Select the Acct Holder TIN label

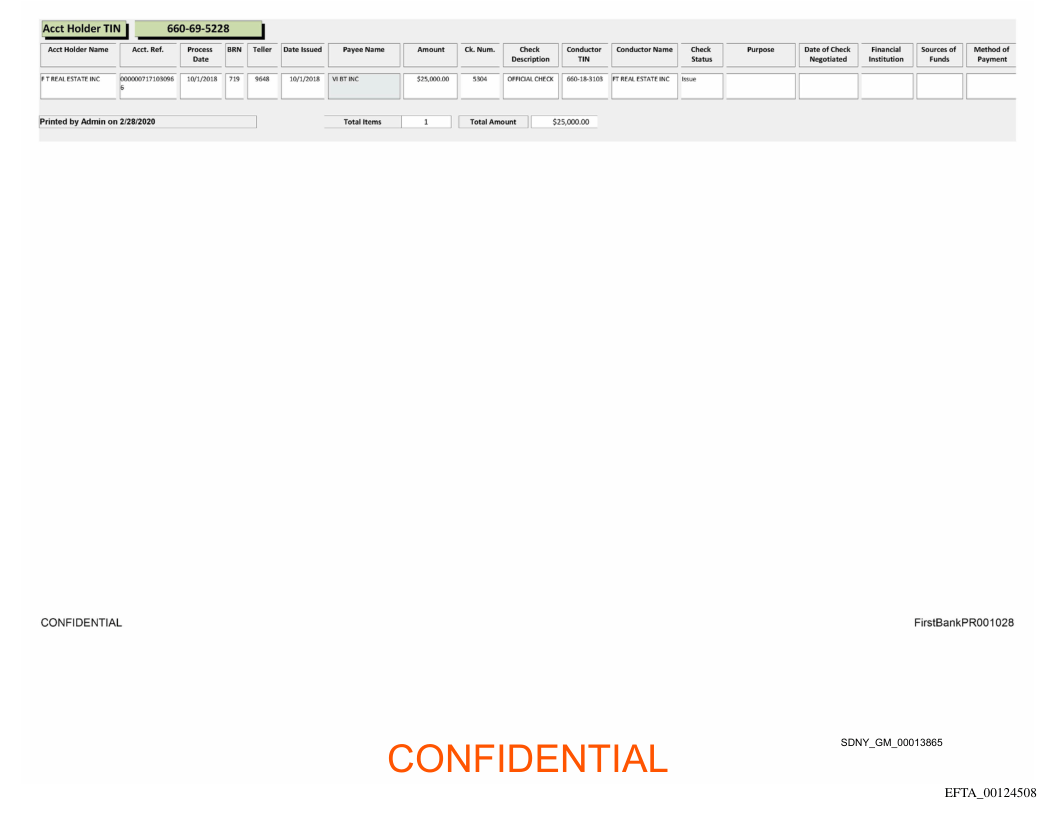click(x=83, y=29)
